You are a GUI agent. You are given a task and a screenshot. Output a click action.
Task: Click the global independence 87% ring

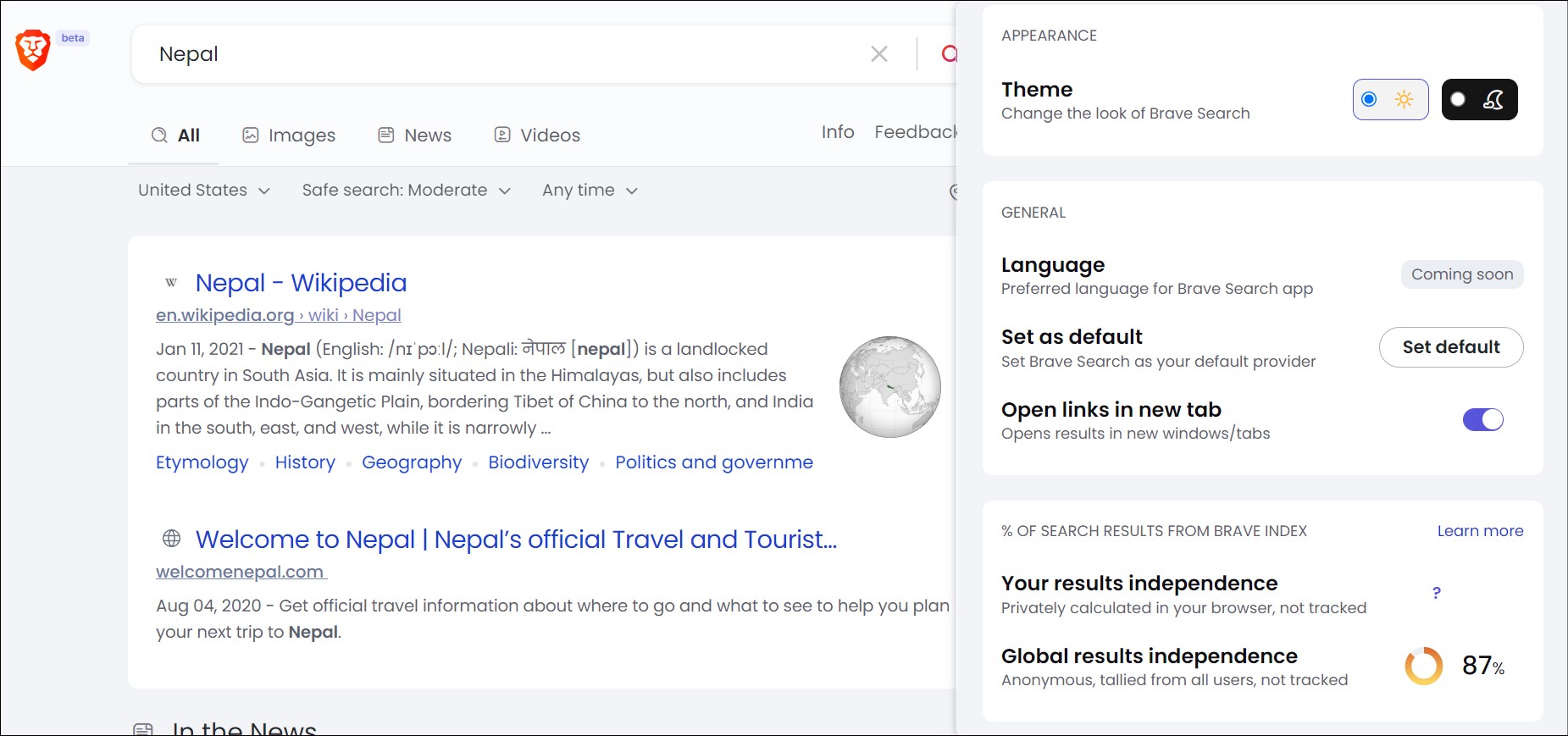(1423, 667)
